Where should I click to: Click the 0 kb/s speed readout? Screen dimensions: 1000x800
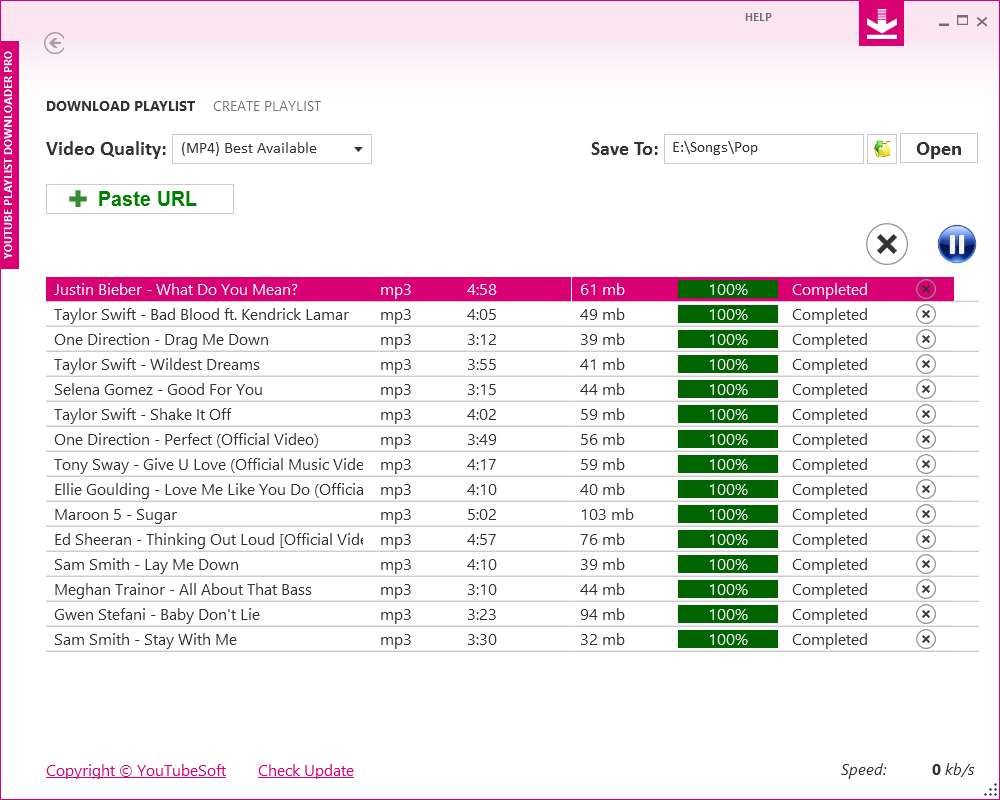pyautogui.click(x=953, y=770)
